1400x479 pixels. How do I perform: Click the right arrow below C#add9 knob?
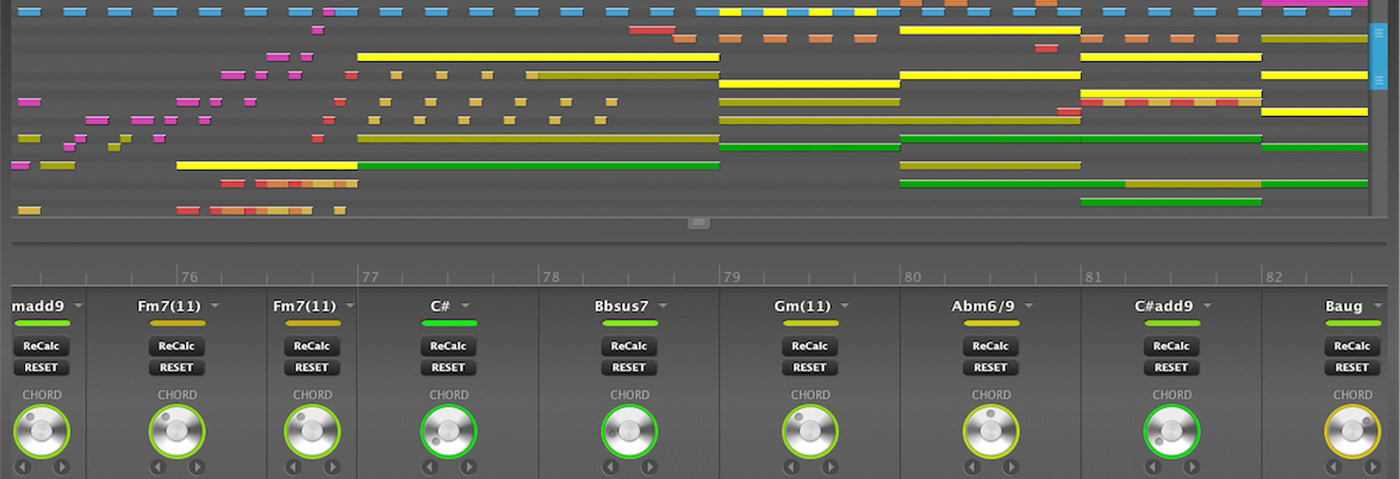1192,467
